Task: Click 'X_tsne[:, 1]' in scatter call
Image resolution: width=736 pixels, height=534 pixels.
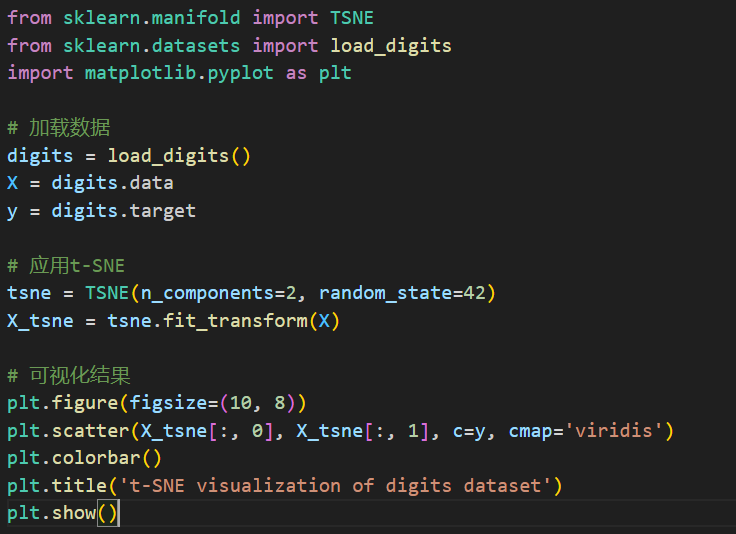Action: [363, 431]
